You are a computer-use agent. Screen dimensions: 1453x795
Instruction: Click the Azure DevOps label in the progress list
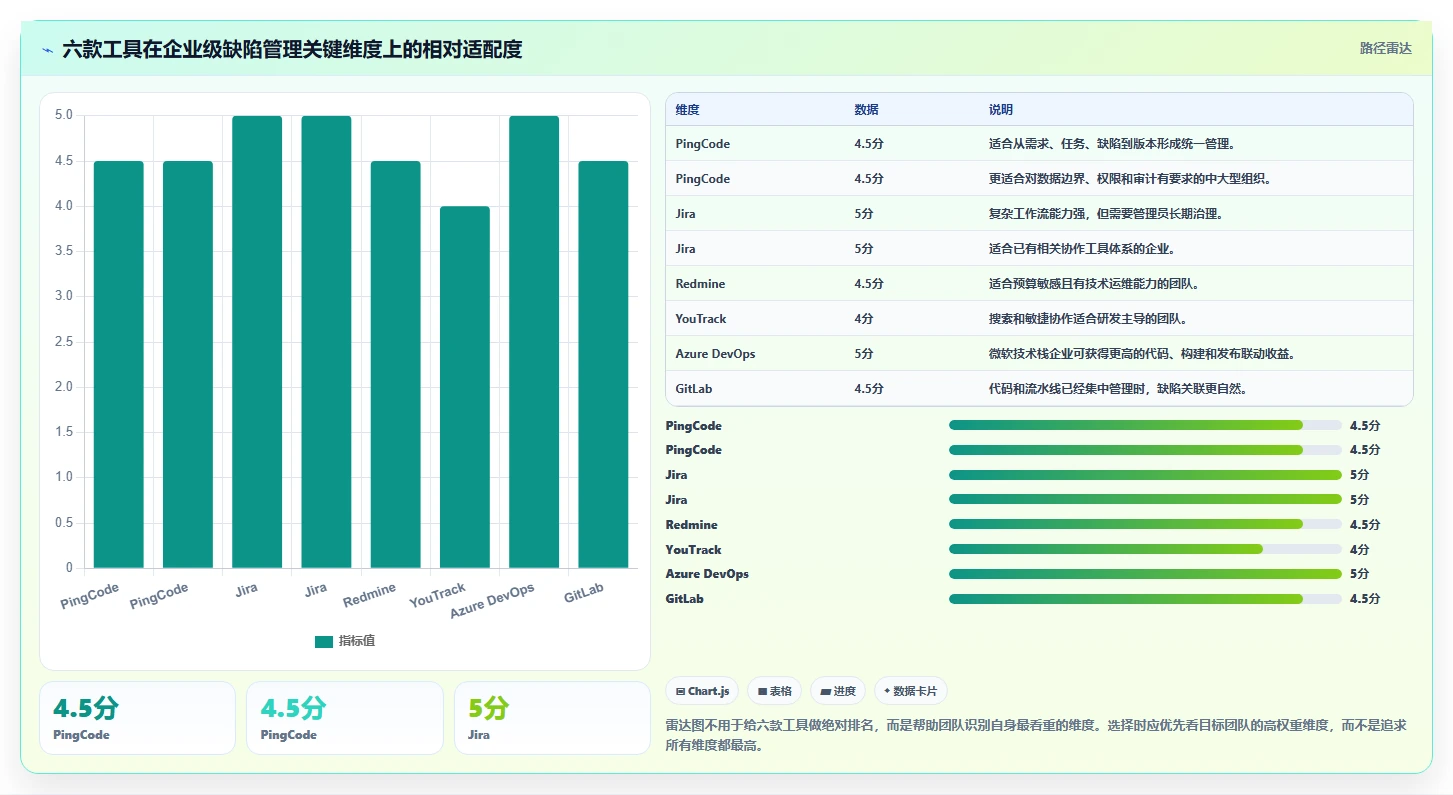[x=707, y=574]
